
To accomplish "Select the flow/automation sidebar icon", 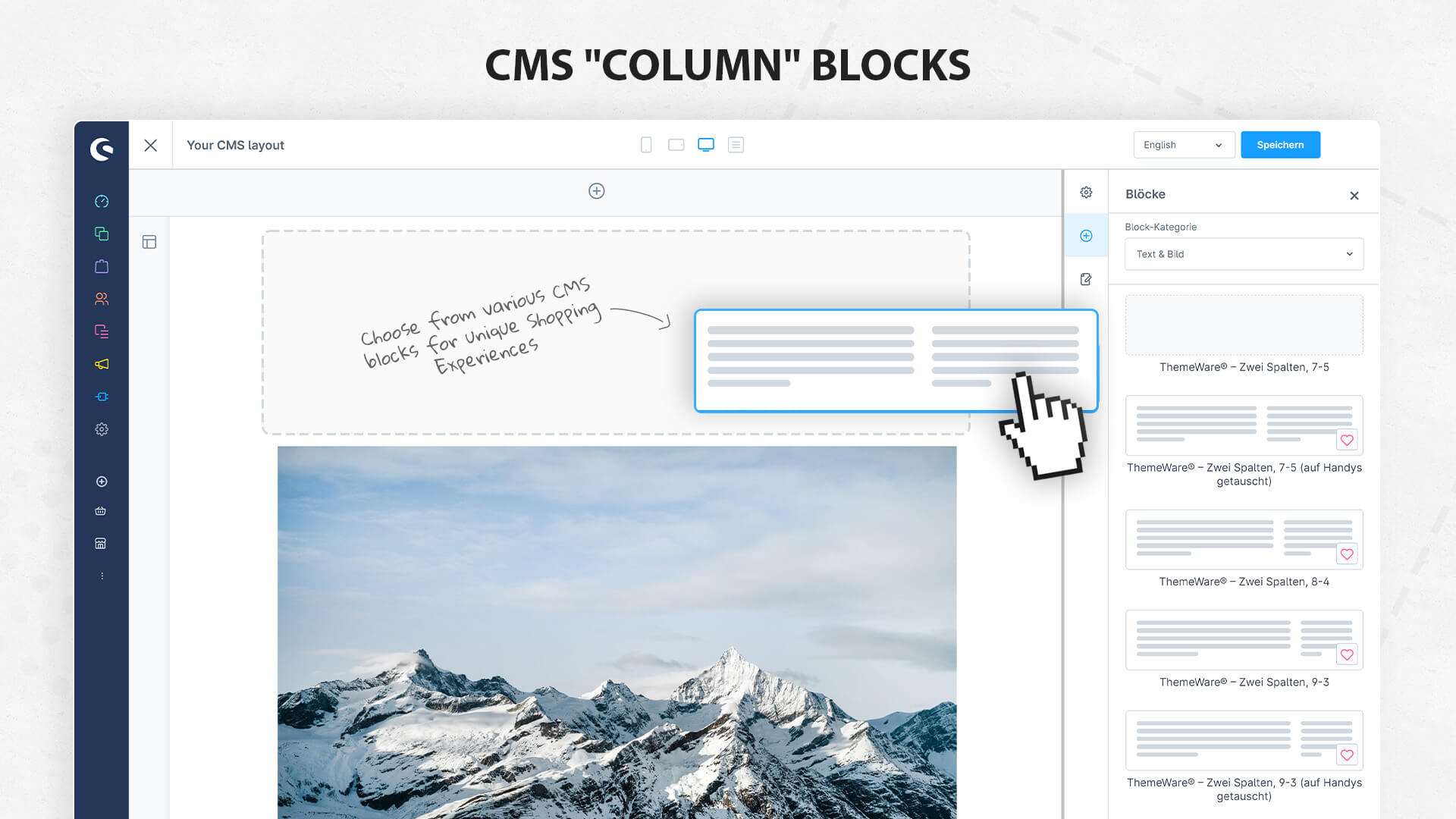I will pyautogui.click(x=100, y=396).
